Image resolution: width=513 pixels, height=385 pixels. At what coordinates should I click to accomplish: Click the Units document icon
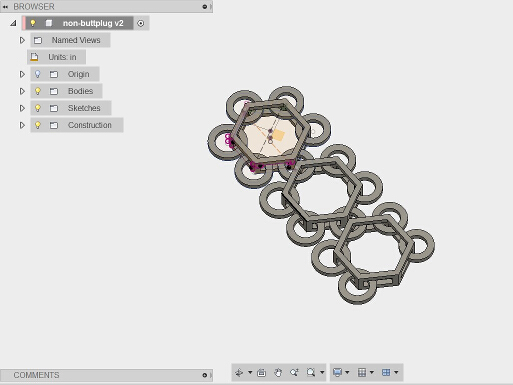click(34, 57)
